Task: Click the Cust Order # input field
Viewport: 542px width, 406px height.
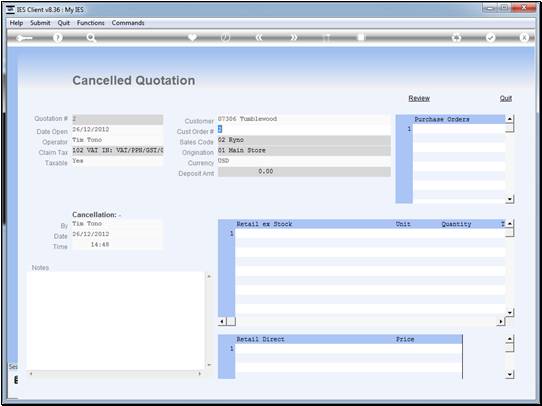Action: tap(304, 130)
